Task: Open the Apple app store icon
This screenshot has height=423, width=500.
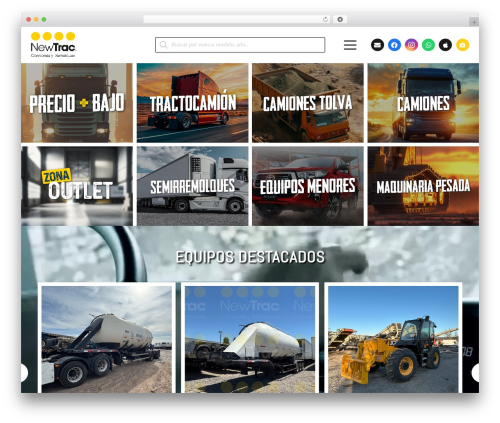Action: [x=445, y=45]
